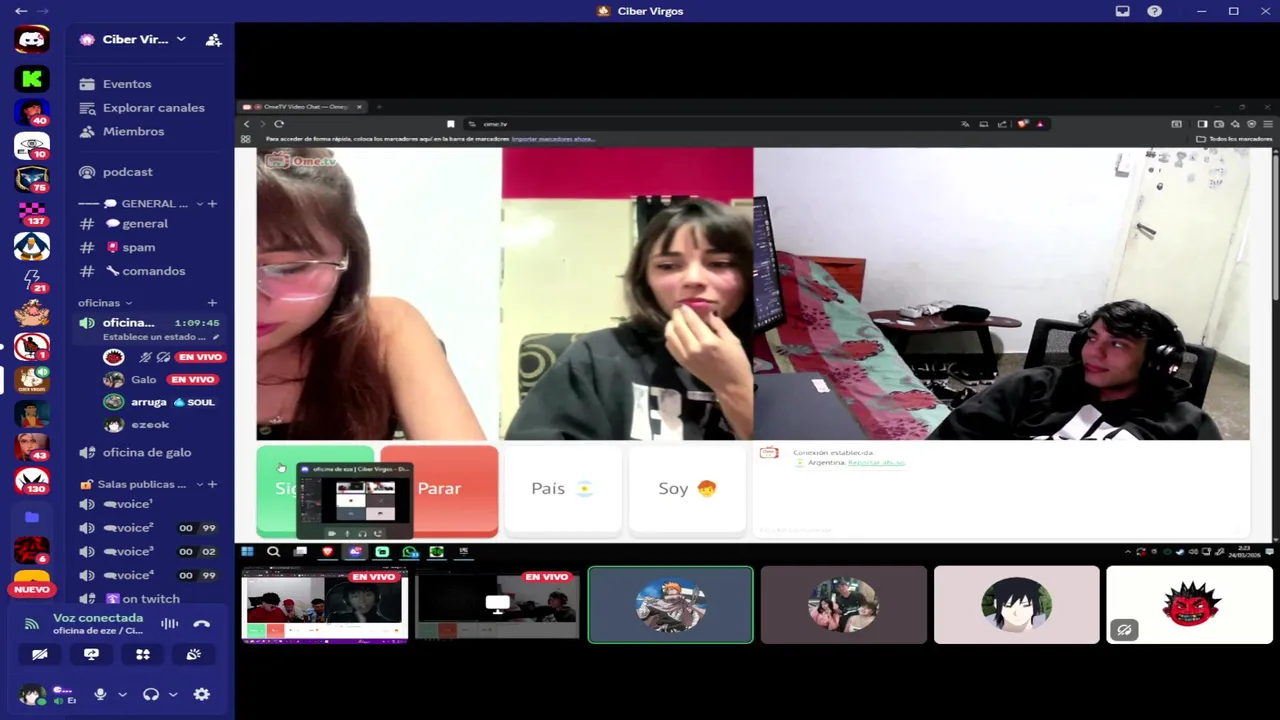The image size is (1280, 720).
Task: Open noise suppression waveform icon
Action: coord(170,624)
